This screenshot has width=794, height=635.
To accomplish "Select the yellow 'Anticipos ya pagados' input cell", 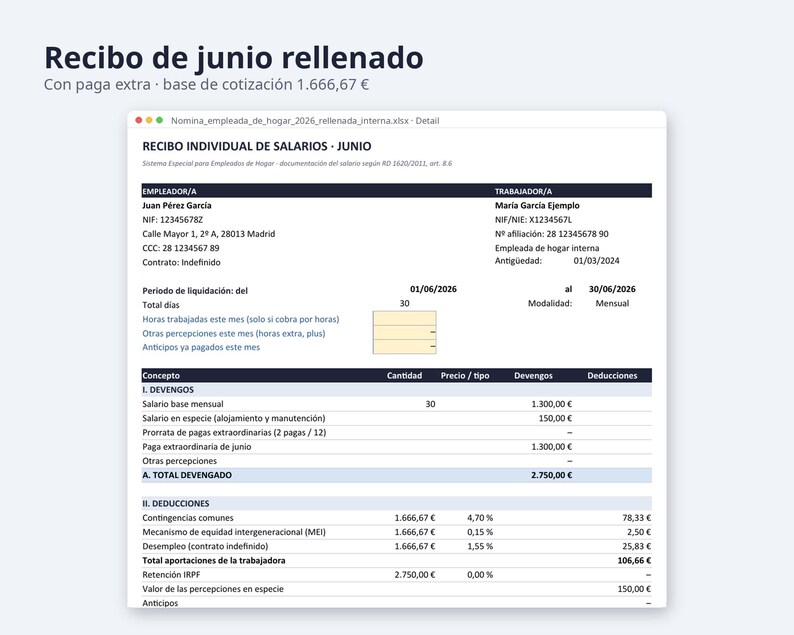I will point(405,347).
